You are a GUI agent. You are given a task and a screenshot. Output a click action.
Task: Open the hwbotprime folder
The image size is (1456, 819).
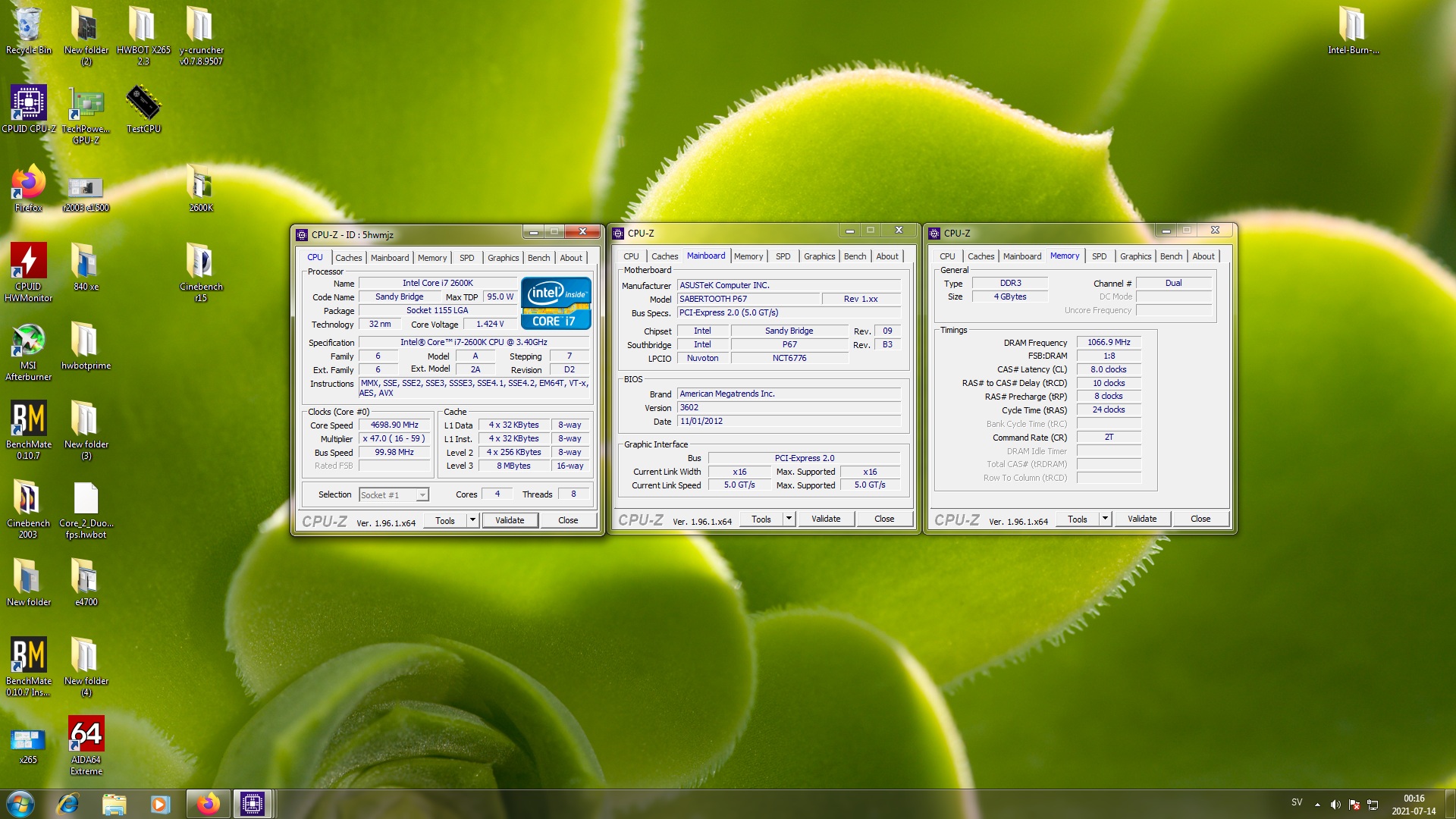(86, 346)
